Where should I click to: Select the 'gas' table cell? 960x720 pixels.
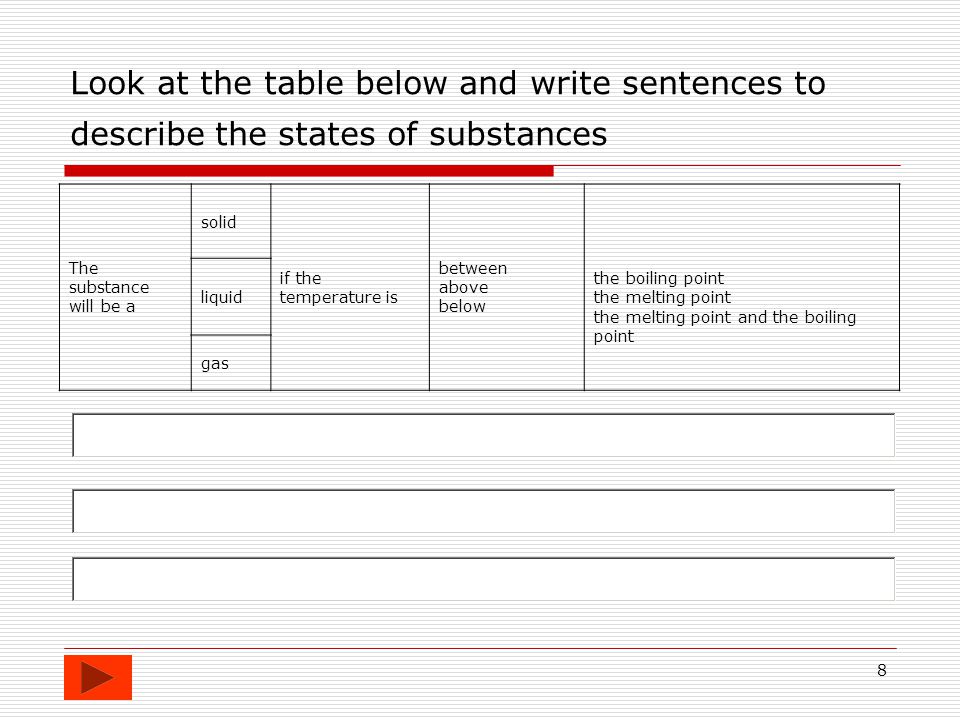pos(231,363)
